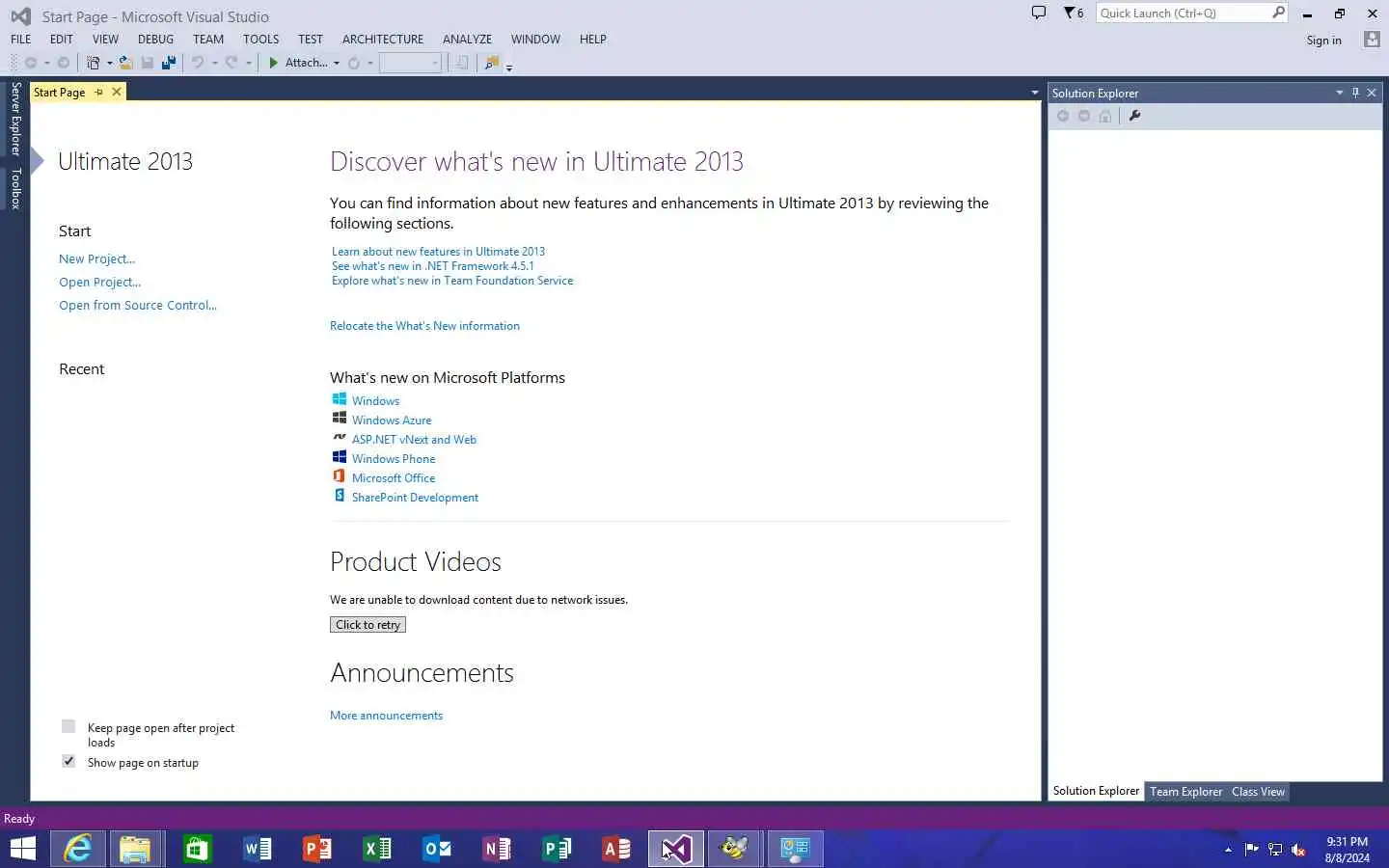Open notifications flag showing 6

click(1074, 13)
